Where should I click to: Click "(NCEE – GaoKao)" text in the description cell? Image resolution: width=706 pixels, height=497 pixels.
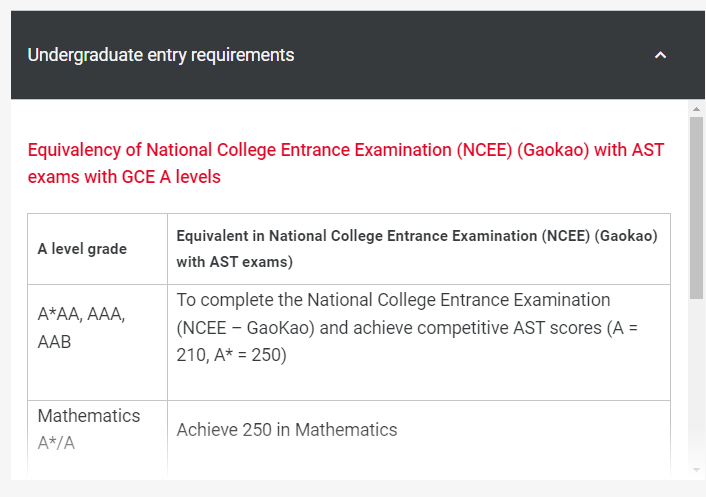(242, 327)
